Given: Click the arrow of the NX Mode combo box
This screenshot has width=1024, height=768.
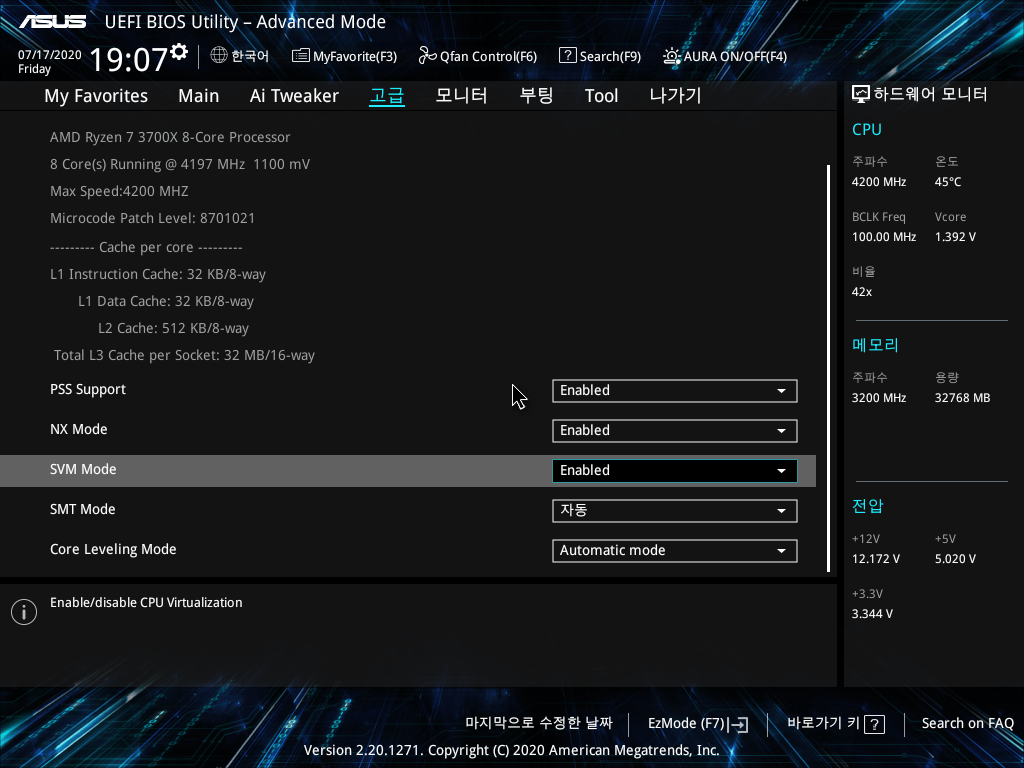Looking at the screenshot, I should tap(781, 431).
